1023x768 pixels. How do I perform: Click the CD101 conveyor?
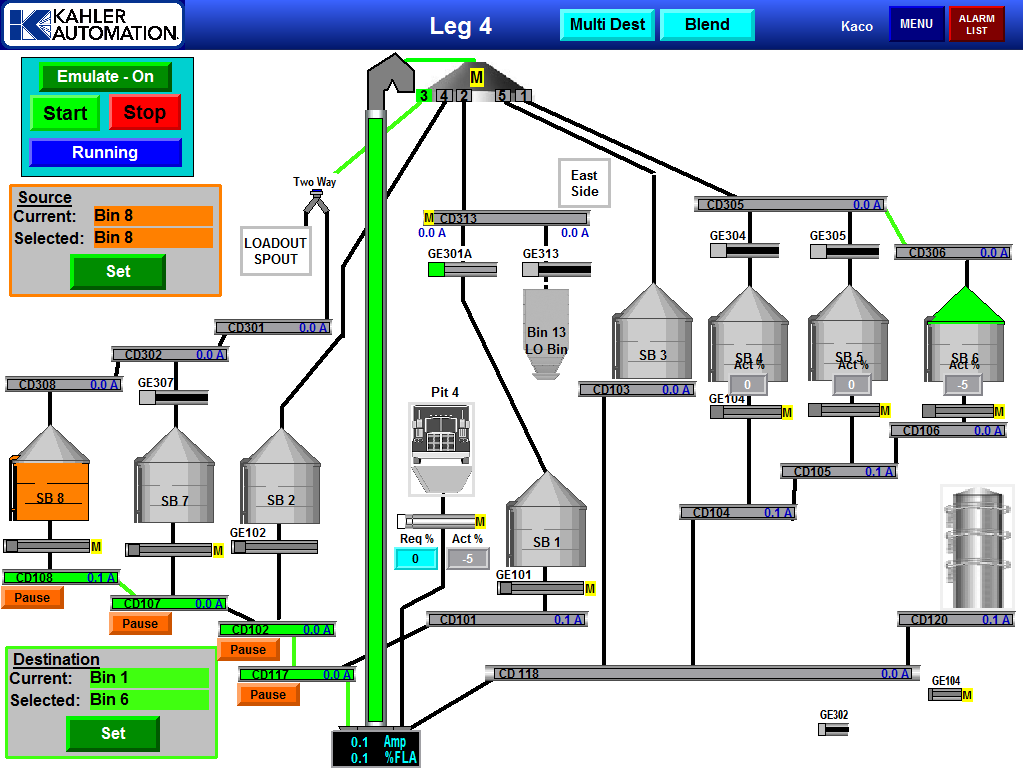pos(508,619)
